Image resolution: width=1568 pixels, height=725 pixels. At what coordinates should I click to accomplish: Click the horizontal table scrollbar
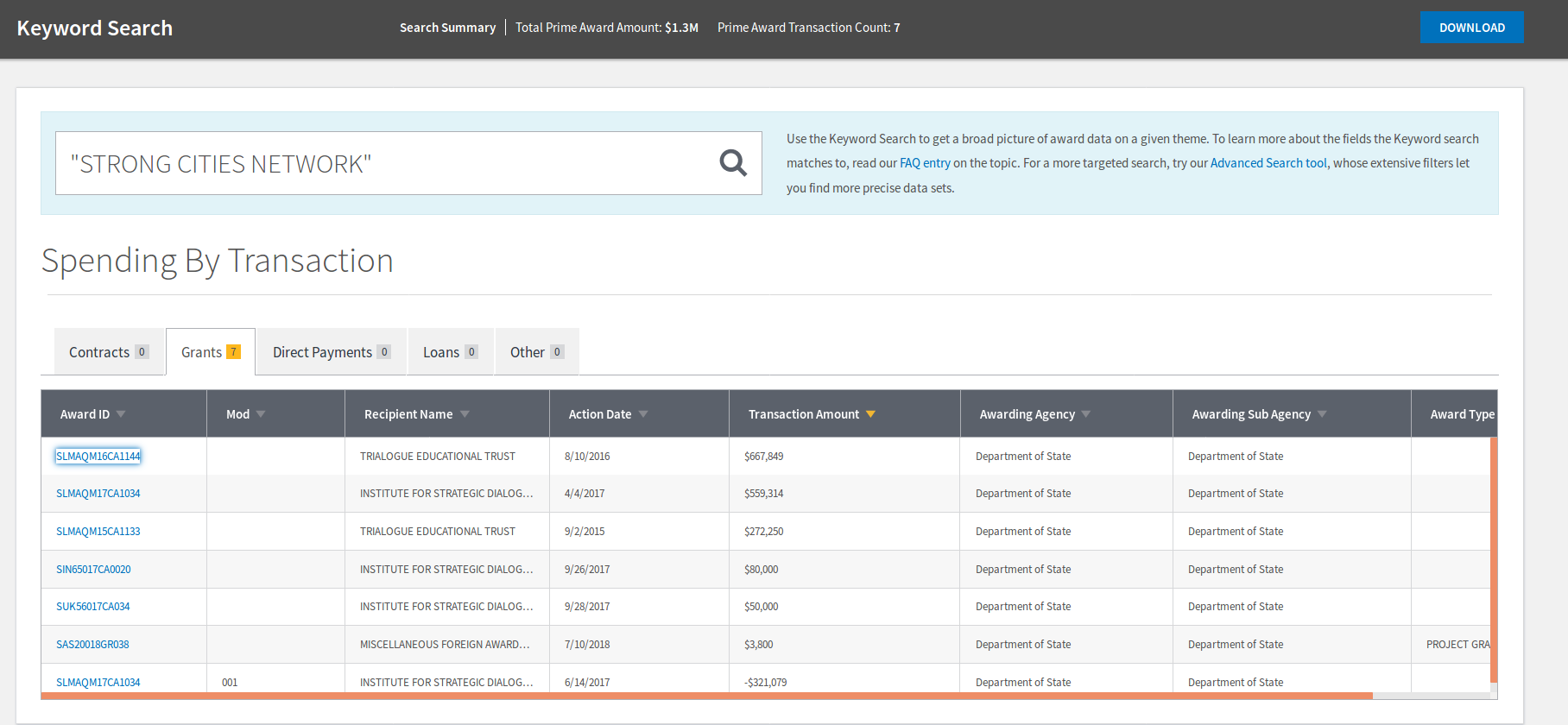pyautogui.click(x=706, y=695)
